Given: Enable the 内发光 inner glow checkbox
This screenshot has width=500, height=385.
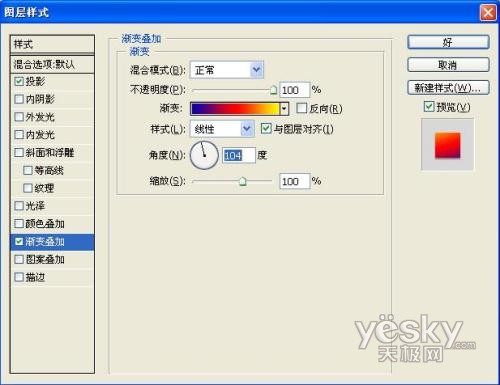Looking at the screenshot, I should pos(19,135).
